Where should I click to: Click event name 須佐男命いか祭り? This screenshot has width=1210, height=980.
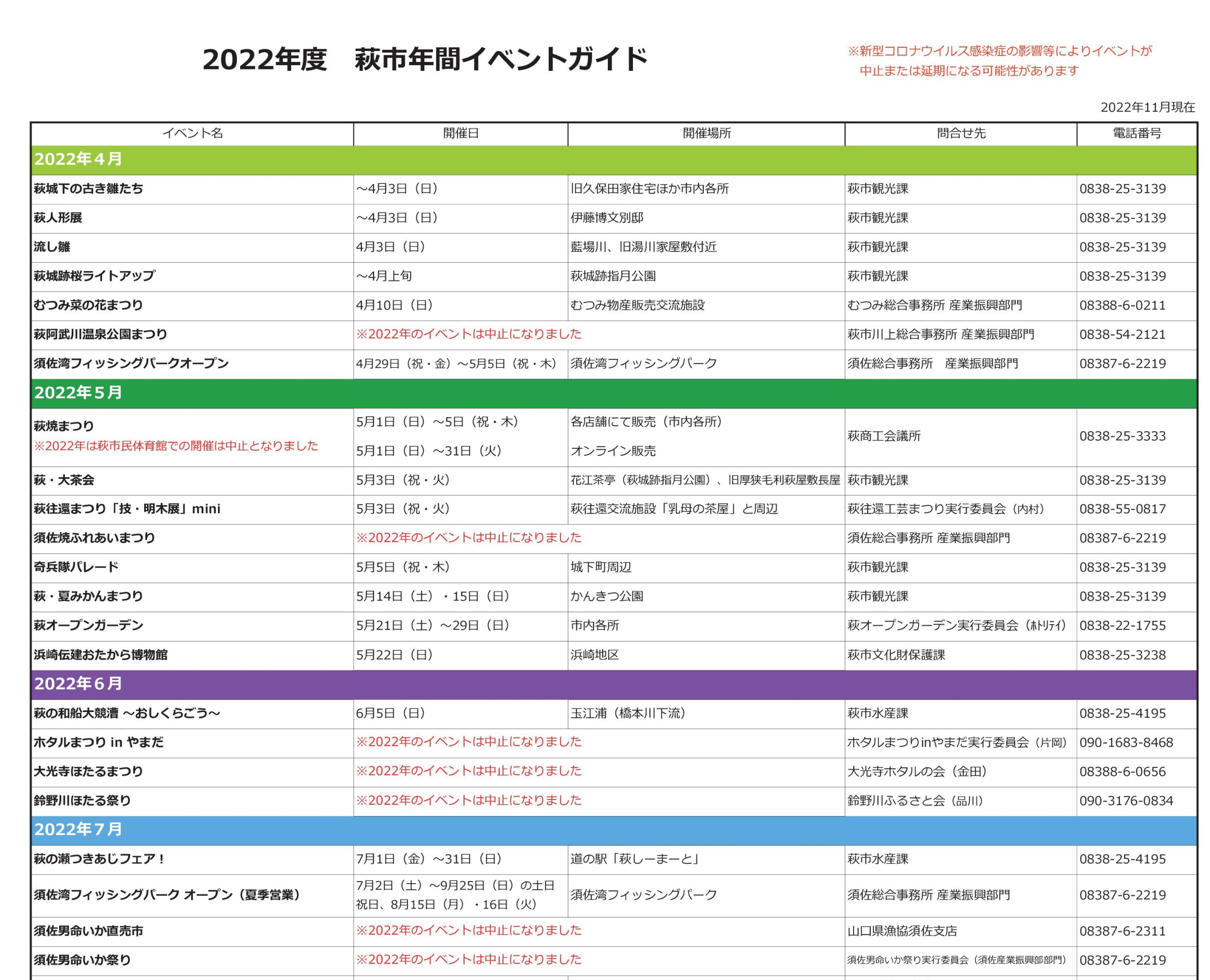tap(82, 960)
